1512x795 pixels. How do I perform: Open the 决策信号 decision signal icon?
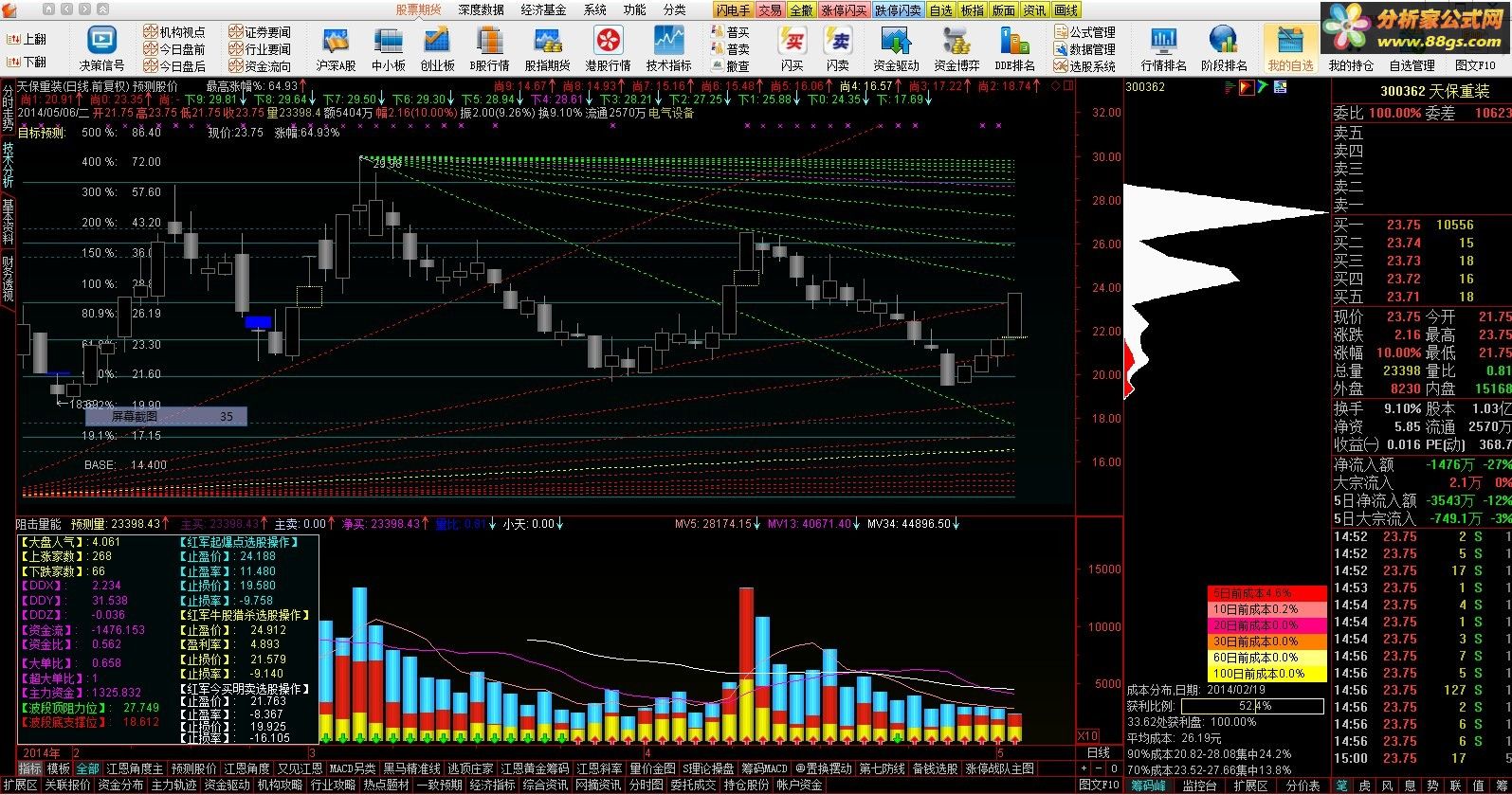tap(101, 47)
